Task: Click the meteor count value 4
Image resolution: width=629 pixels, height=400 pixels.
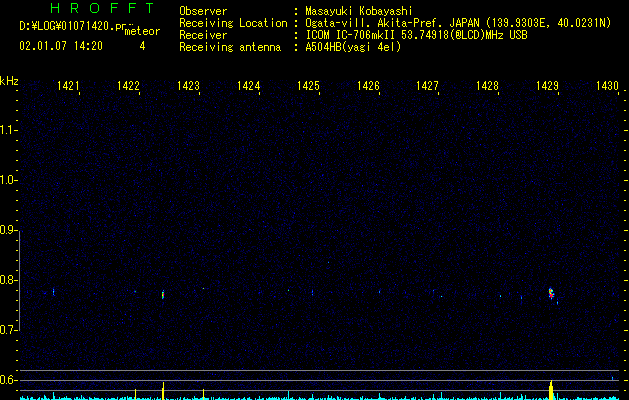Action: (142, 46)
